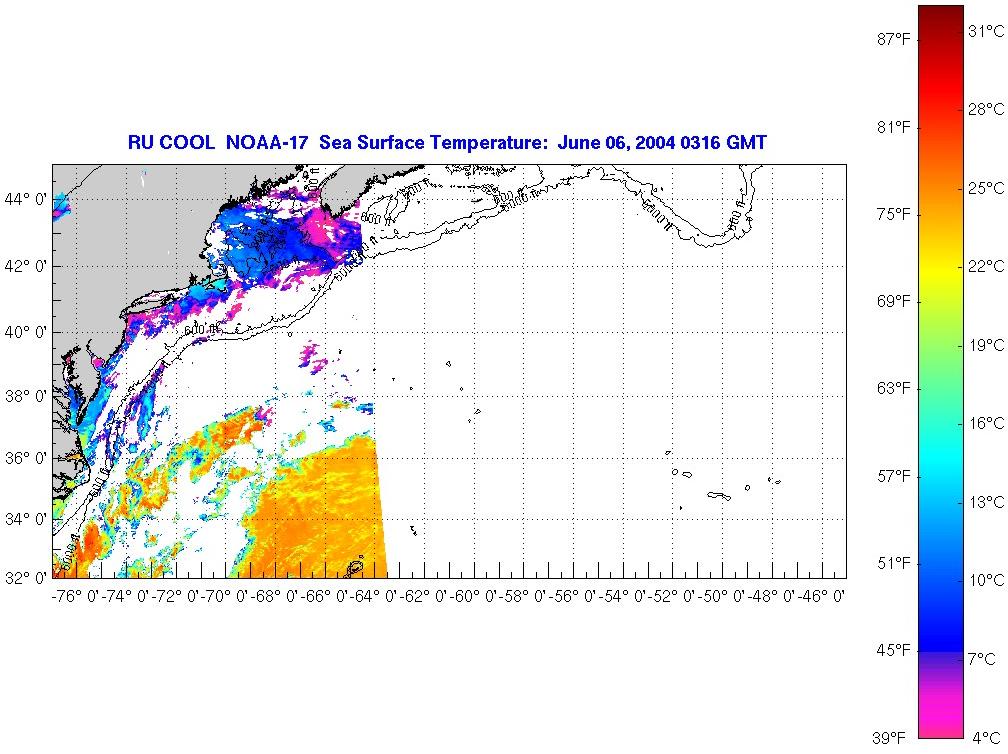Click the 31°C colorbar label

[987, 31]
